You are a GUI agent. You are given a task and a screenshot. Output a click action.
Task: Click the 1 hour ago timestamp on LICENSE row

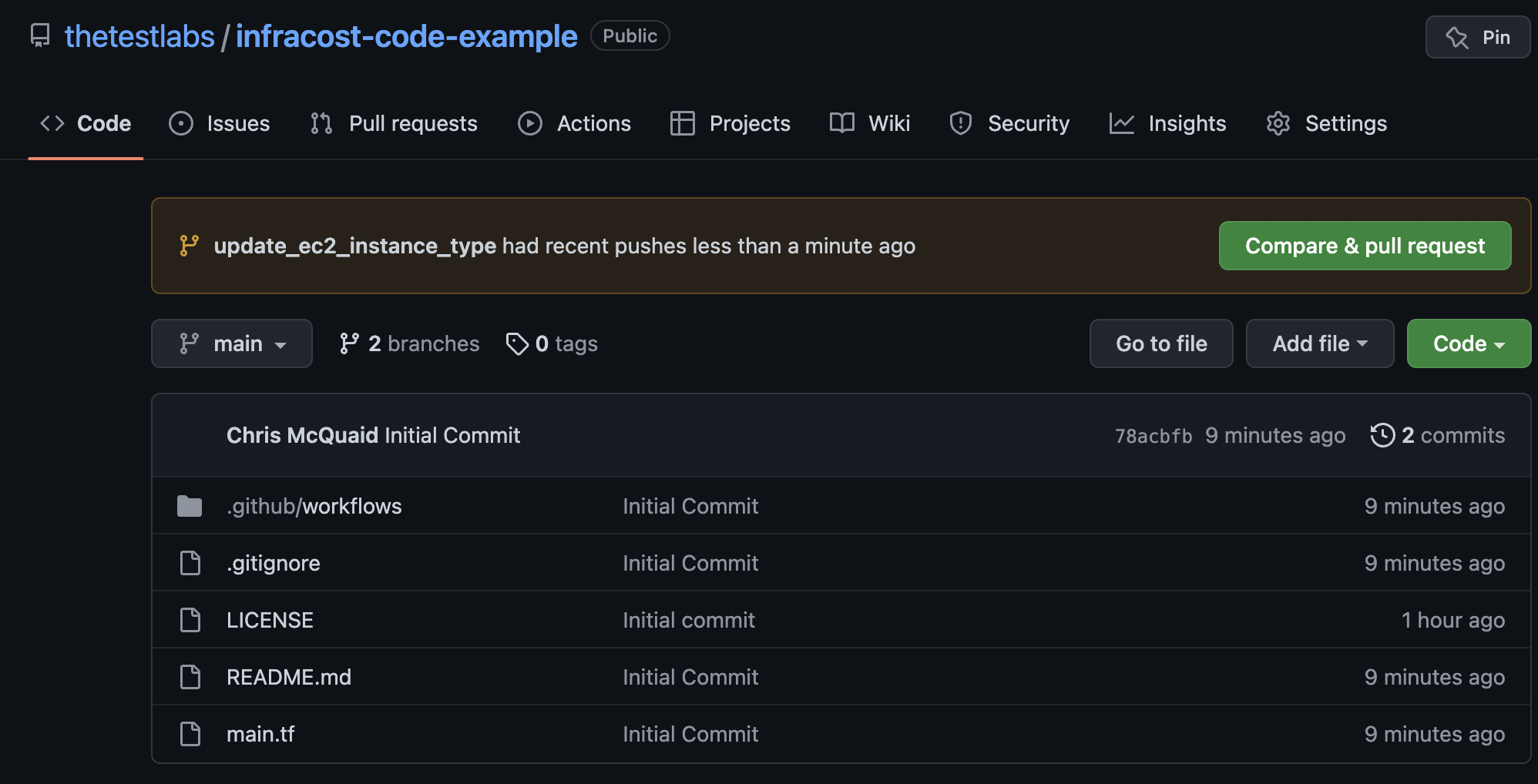[1453, 620]
